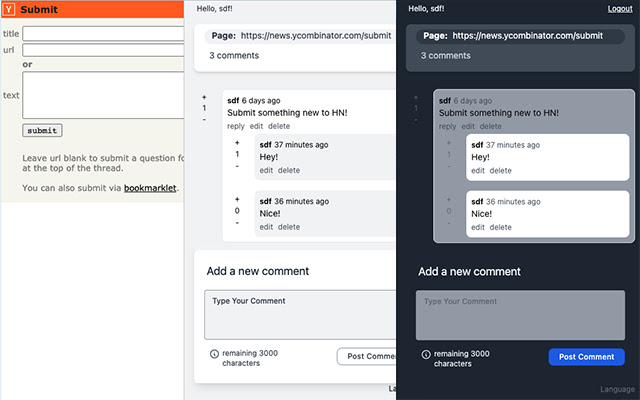Downvote the "Hey!" comment in light panel
Image resolution: width=640 pixels, height=400 pixels.
[x=237, y=166]
